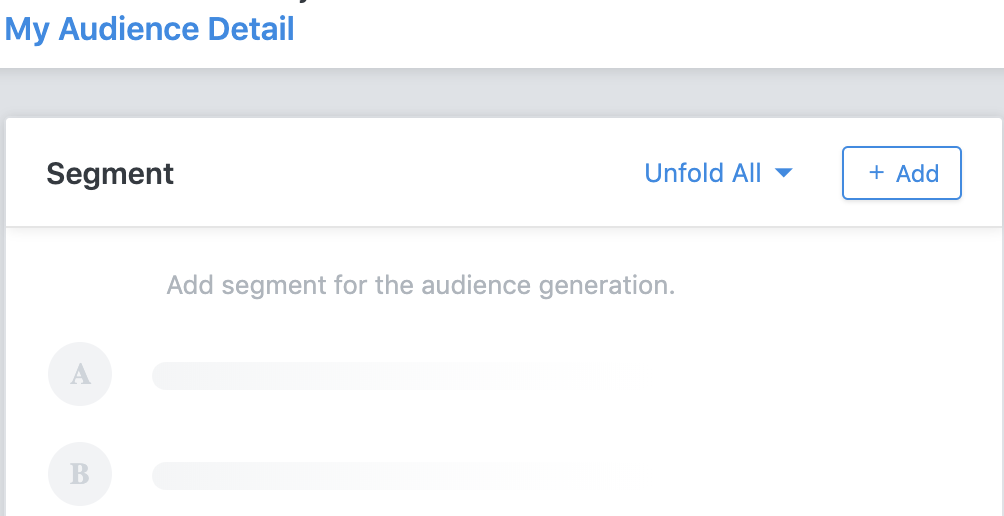The image size is (1004, 516).
Task: Open the Unfold All dropdown
Action: click(718, 173)
